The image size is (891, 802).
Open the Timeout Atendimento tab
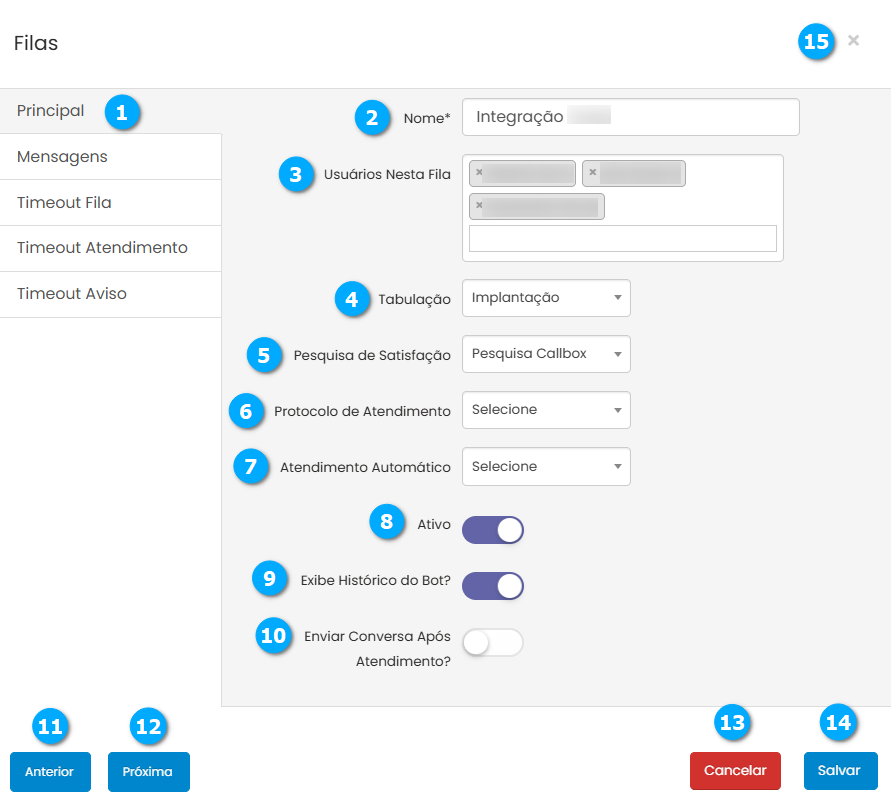pyautogui.click(x=102, y=248)
